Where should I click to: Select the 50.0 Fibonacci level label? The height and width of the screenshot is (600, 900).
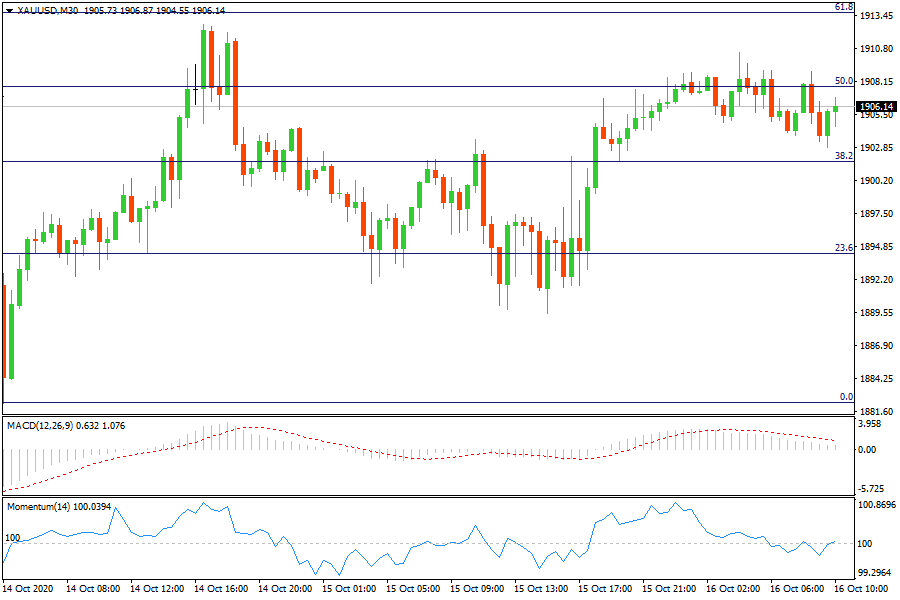[x=843, y=81]
